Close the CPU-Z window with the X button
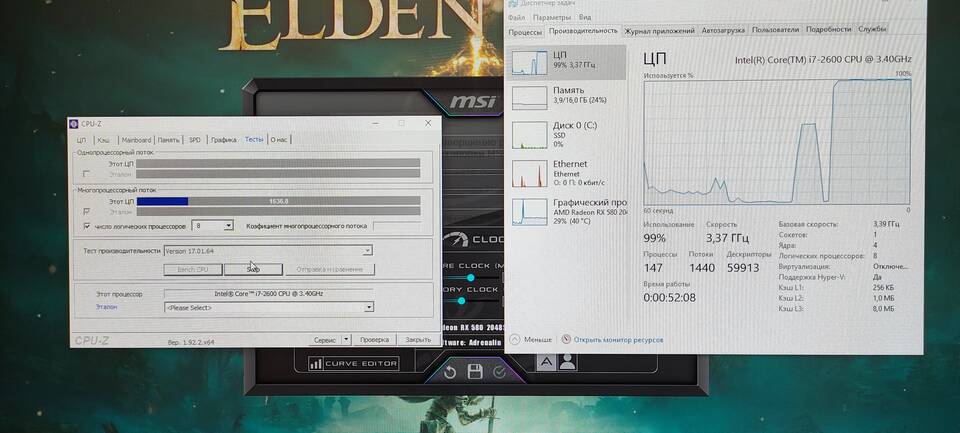Image resolution: width=960 pixels, height=433 pixels. click(x=427, y=123)
